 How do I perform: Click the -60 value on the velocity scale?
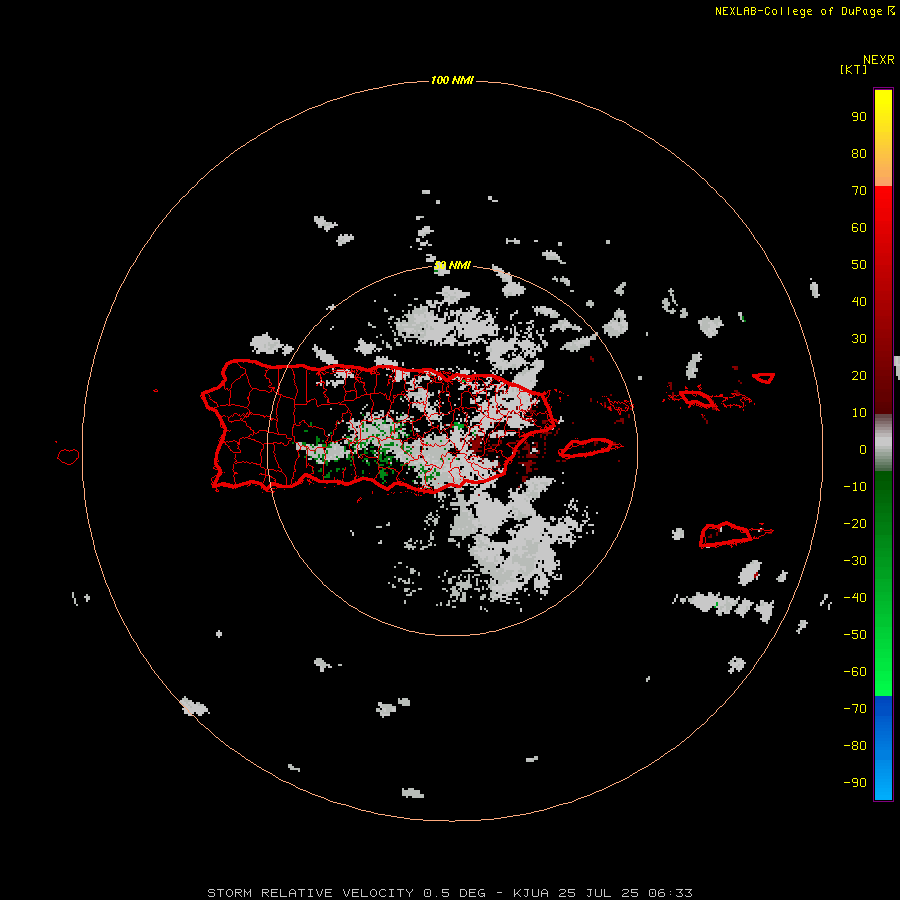855,672
